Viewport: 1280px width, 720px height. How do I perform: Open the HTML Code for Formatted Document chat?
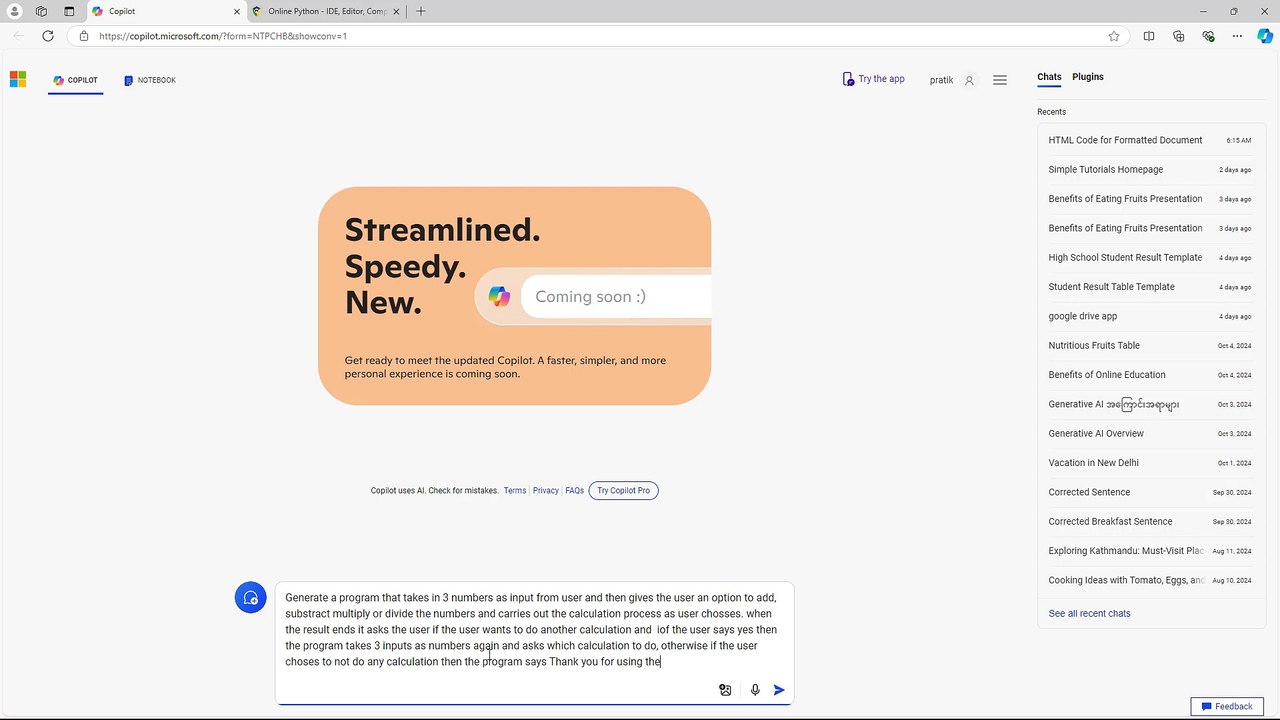[x=1149, y=140]
